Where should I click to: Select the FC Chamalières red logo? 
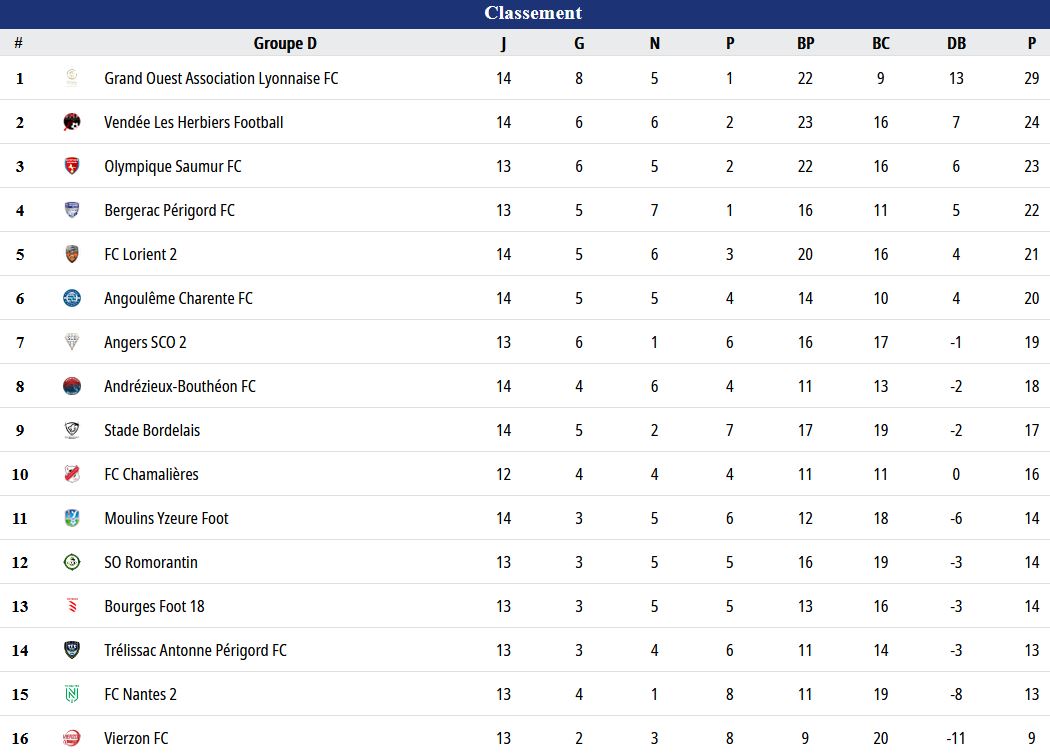72,474
